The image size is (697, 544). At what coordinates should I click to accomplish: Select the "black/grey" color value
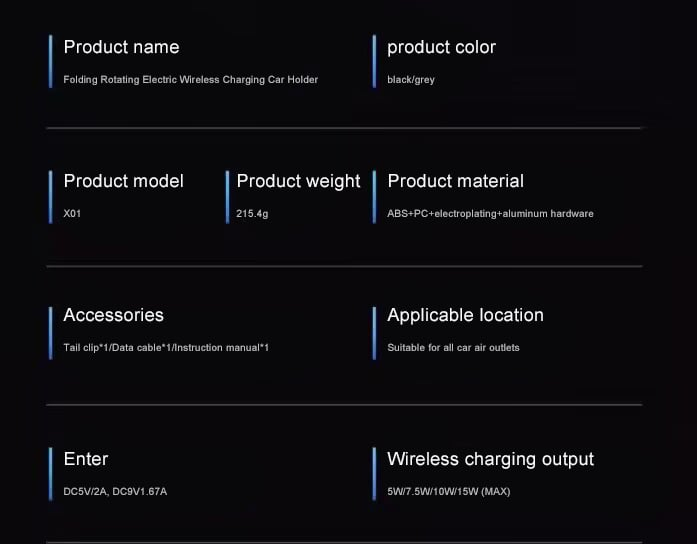point(410,80)
